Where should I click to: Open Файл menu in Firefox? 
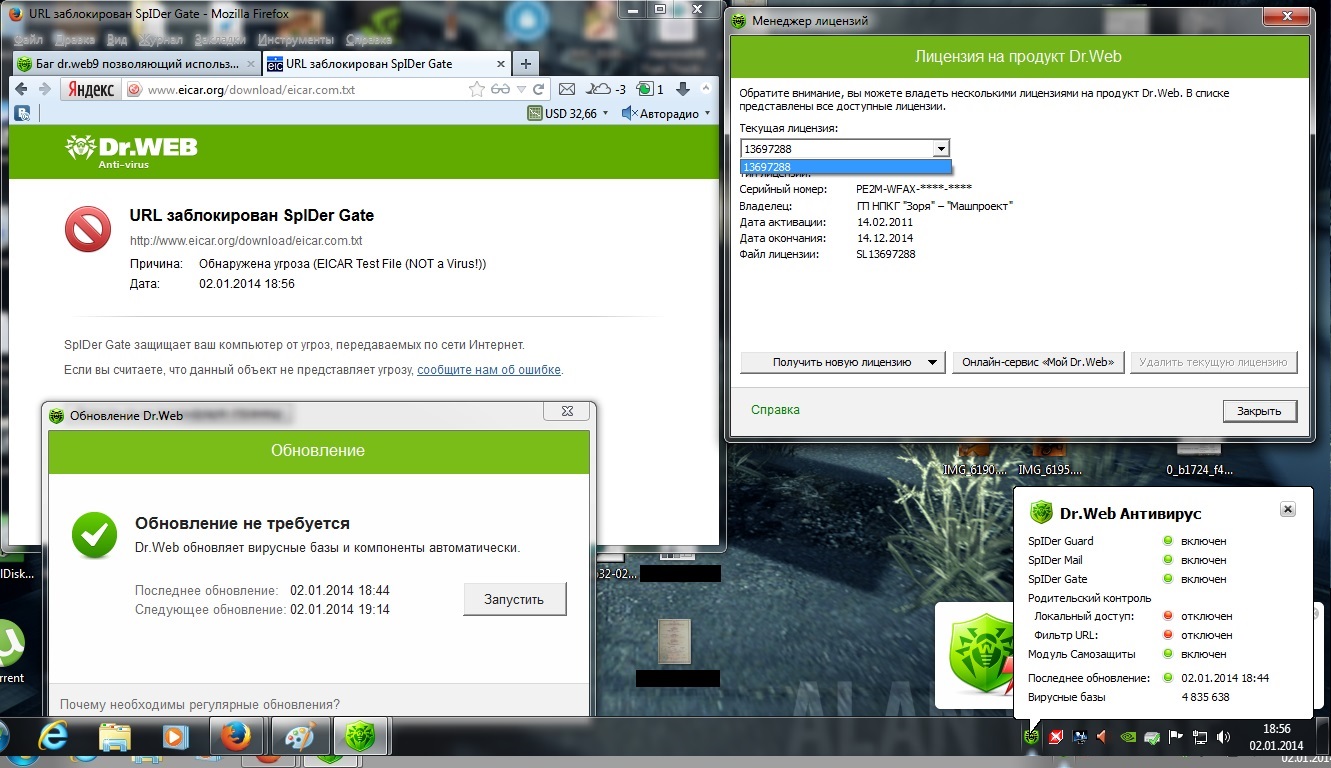point(28,40)
